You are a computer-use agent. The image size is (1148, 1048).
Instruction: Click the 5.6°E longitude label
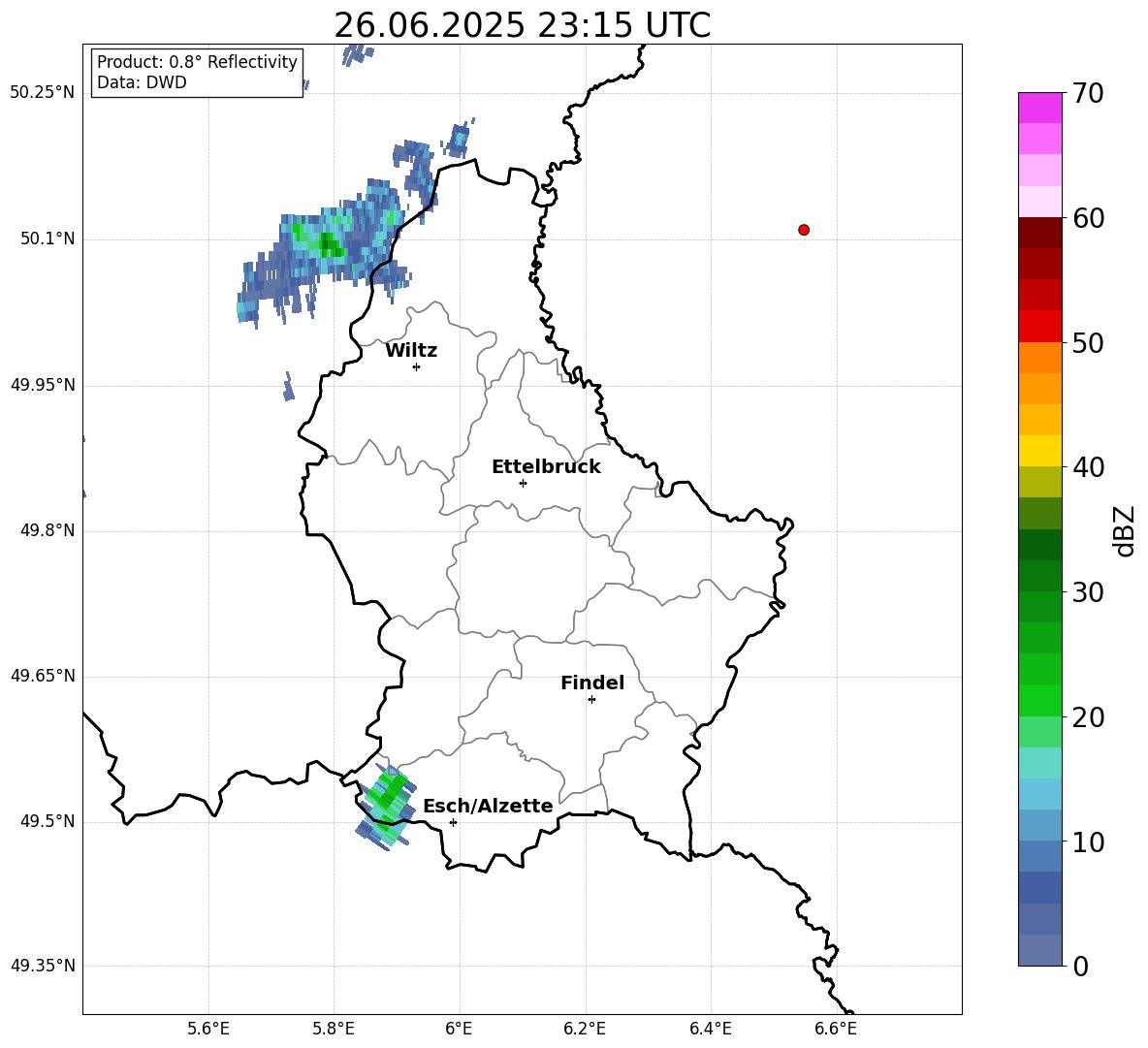208,1029
